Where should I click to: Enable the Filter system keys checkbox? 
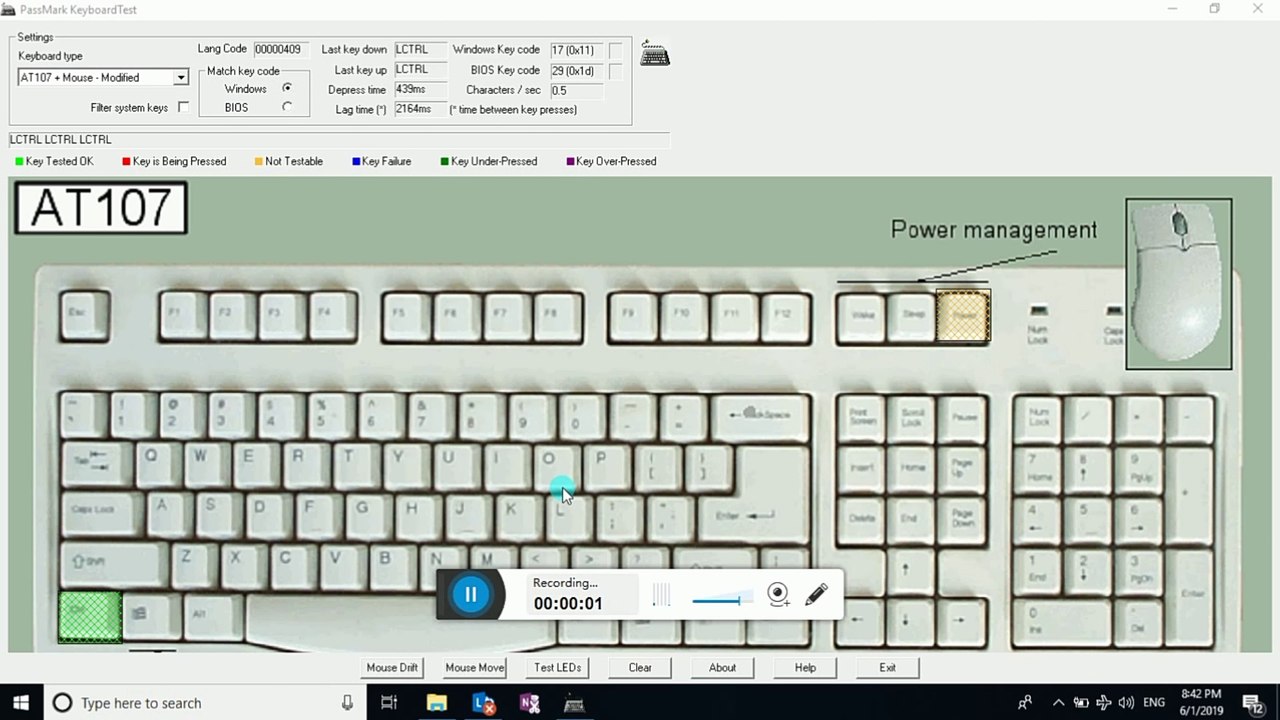[x=183, y=107]
